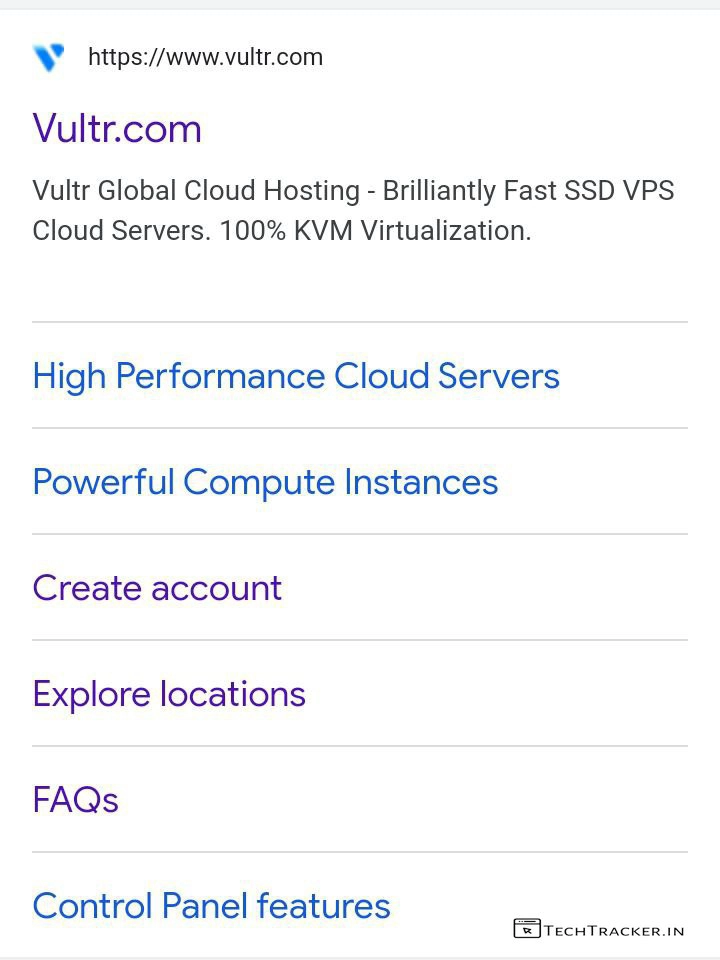This screenshot has width=720, height=960.
Task: Open the Vultr.com result title
Action: tap(117, 128)
